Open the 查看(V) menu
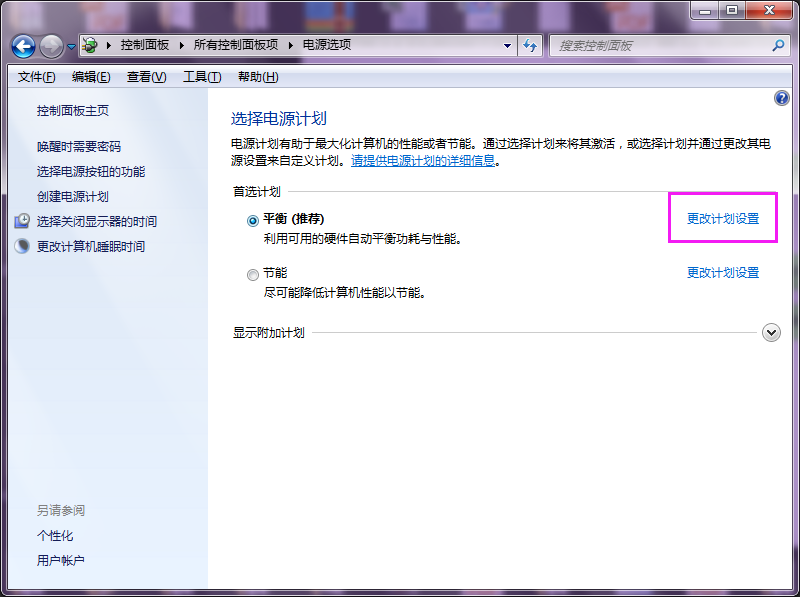Screen dimensions: 800x597 (146, 77)
